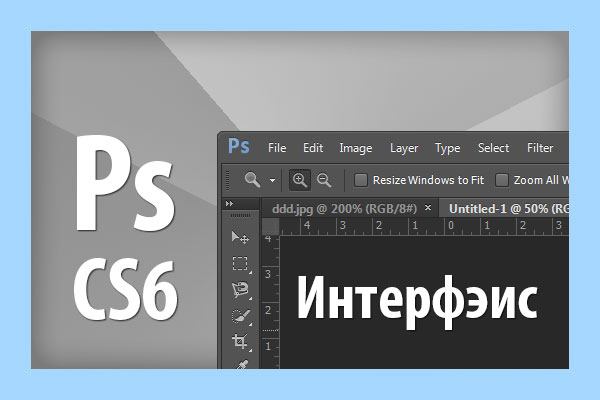This screenshot has width=600, height=400.
Task: Select the Move tool
Action: [240, 238]
